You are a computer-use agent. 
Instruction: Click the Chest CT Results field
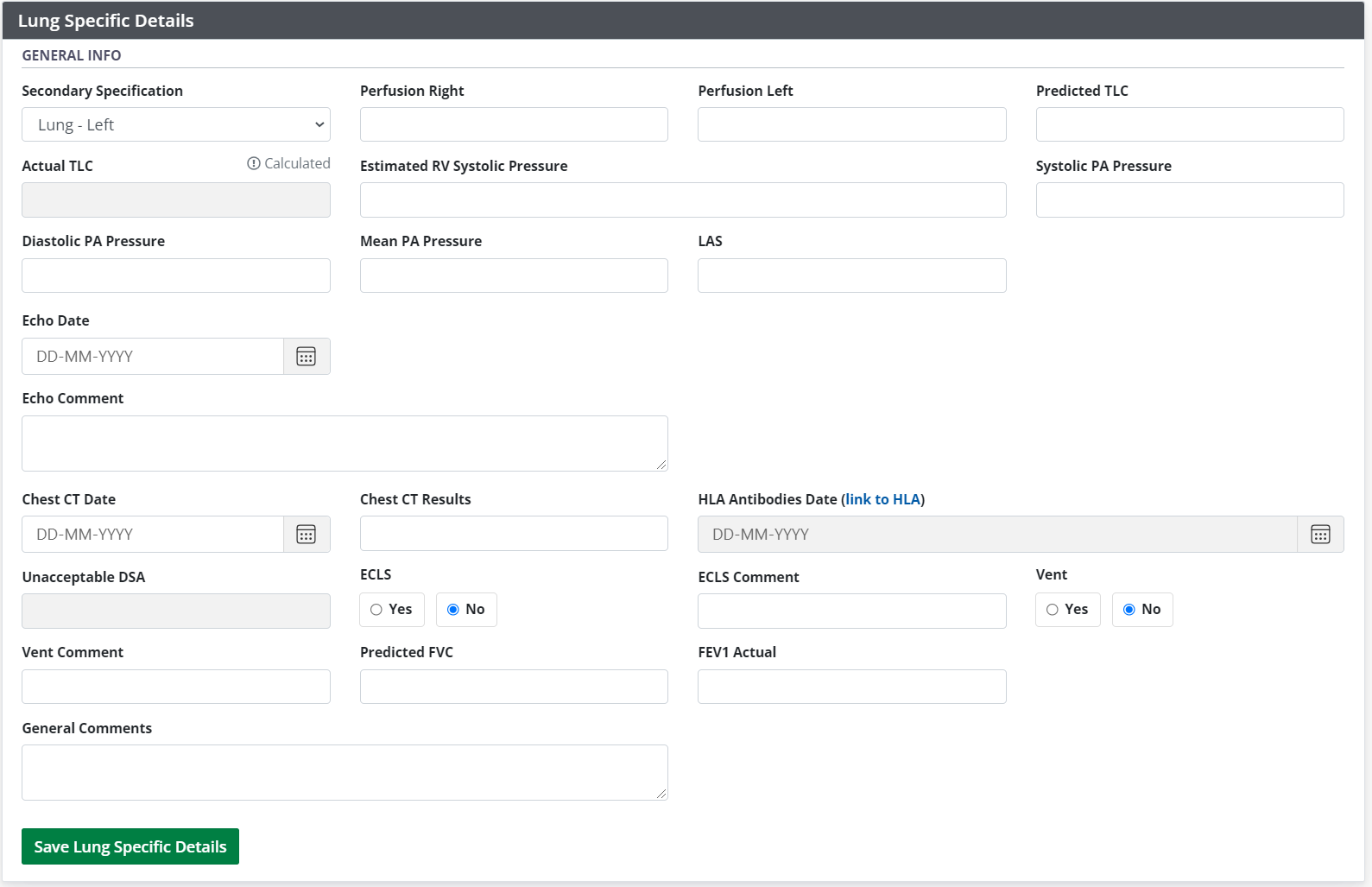pos(514,534)
